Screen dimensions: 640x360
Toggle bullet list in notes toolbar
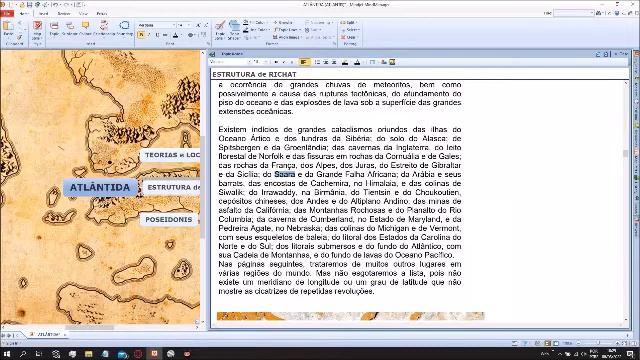317,62
